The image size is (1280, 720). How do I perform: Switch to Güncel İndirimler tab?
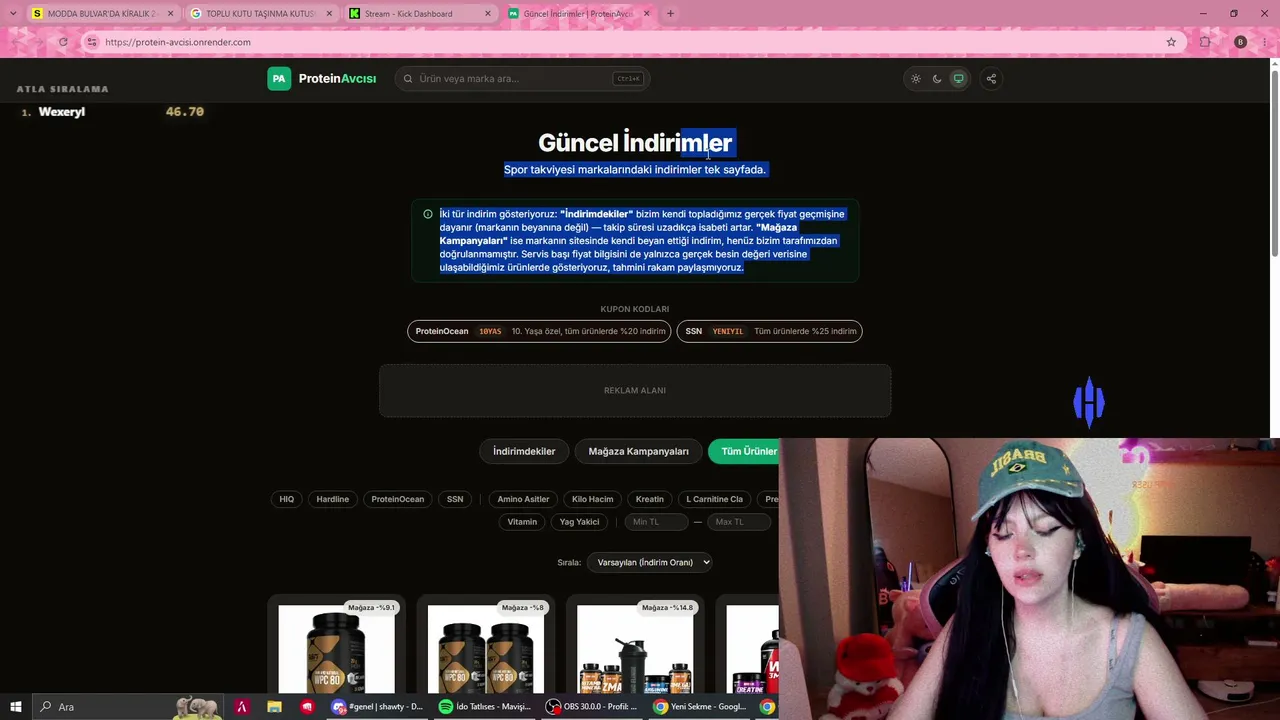point(578,14)
